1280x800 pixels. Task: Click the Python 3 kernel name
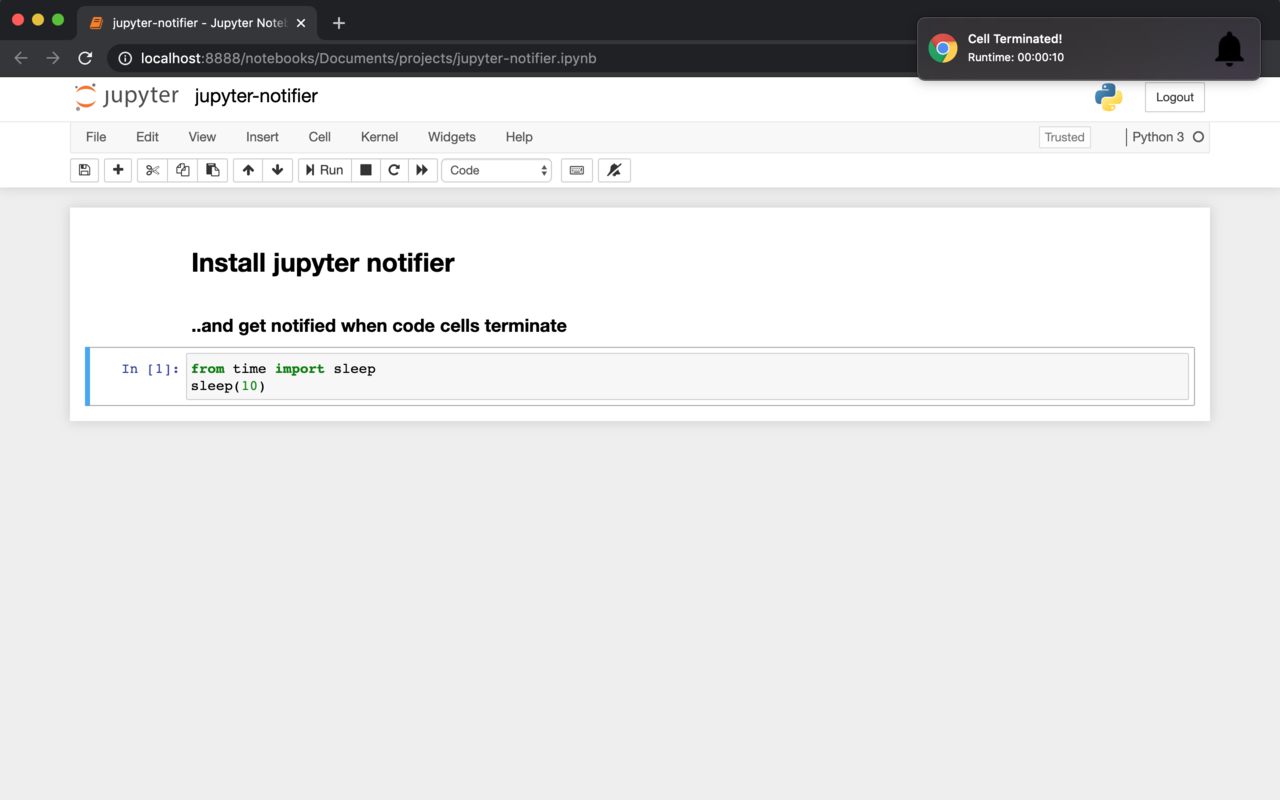click(1158, 137)
